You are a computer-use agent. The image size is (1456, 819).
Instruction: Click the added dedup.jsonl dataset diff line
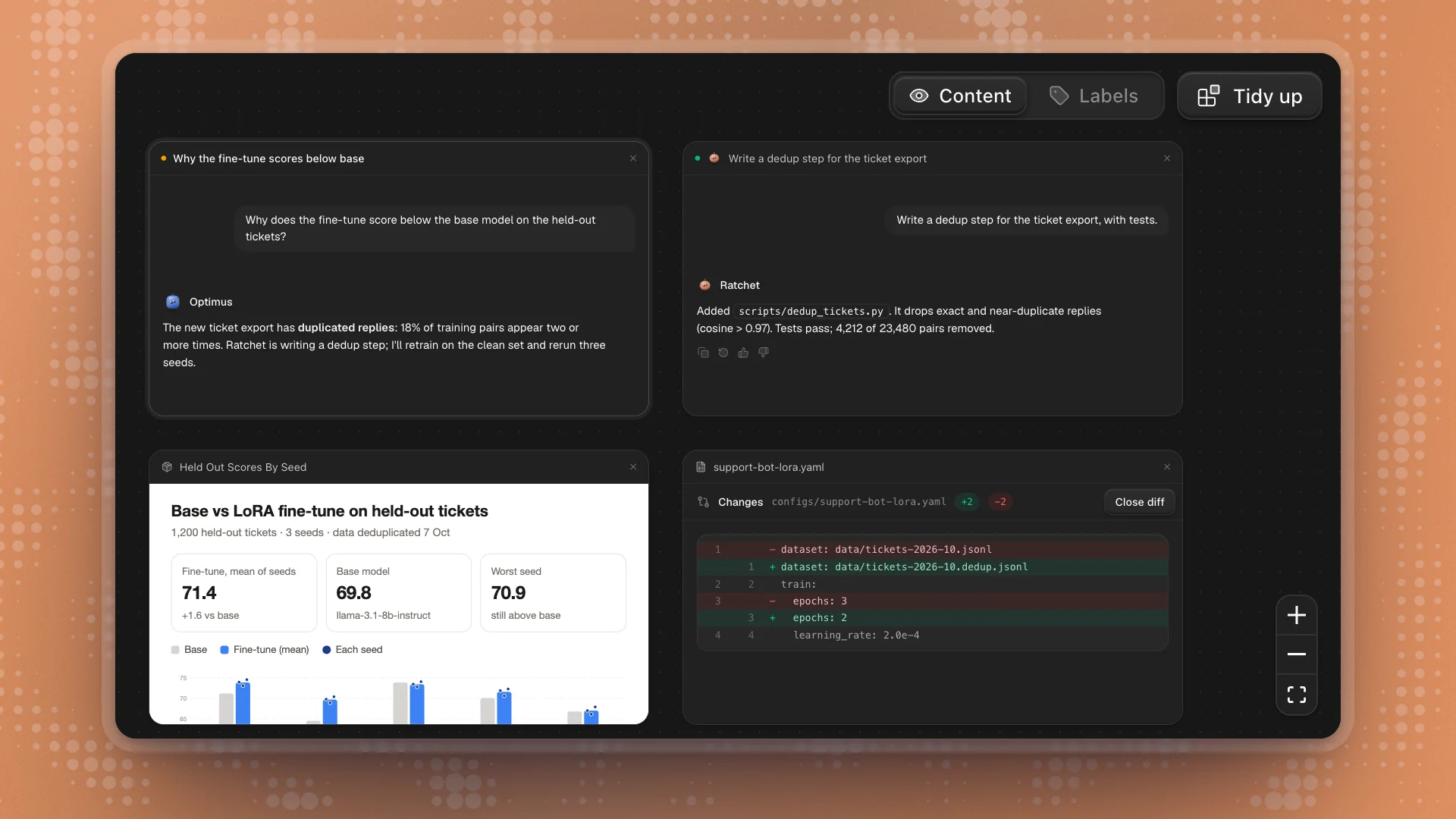point(932,567)
